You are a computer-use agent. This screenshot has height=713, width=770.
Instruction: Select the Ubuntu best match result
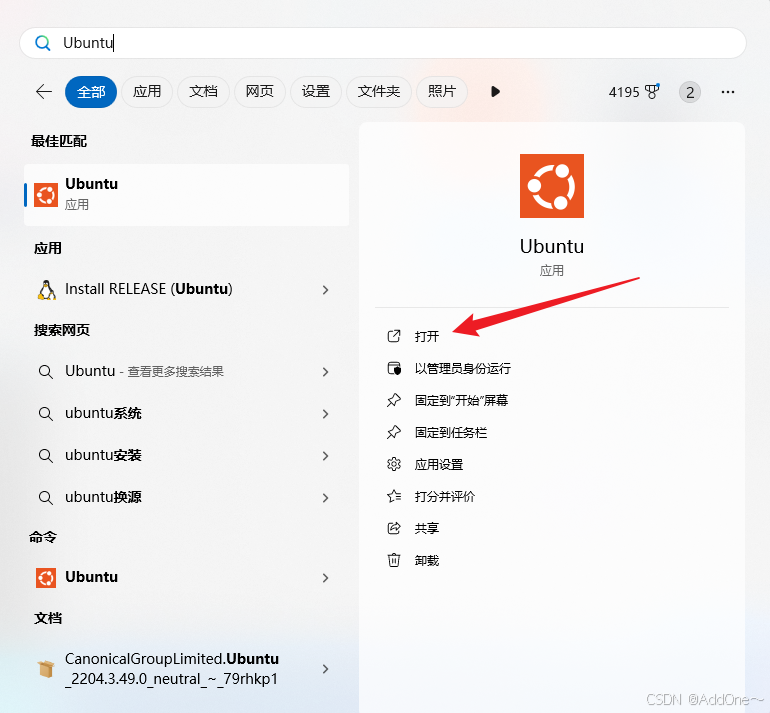[x=187, y=195]
